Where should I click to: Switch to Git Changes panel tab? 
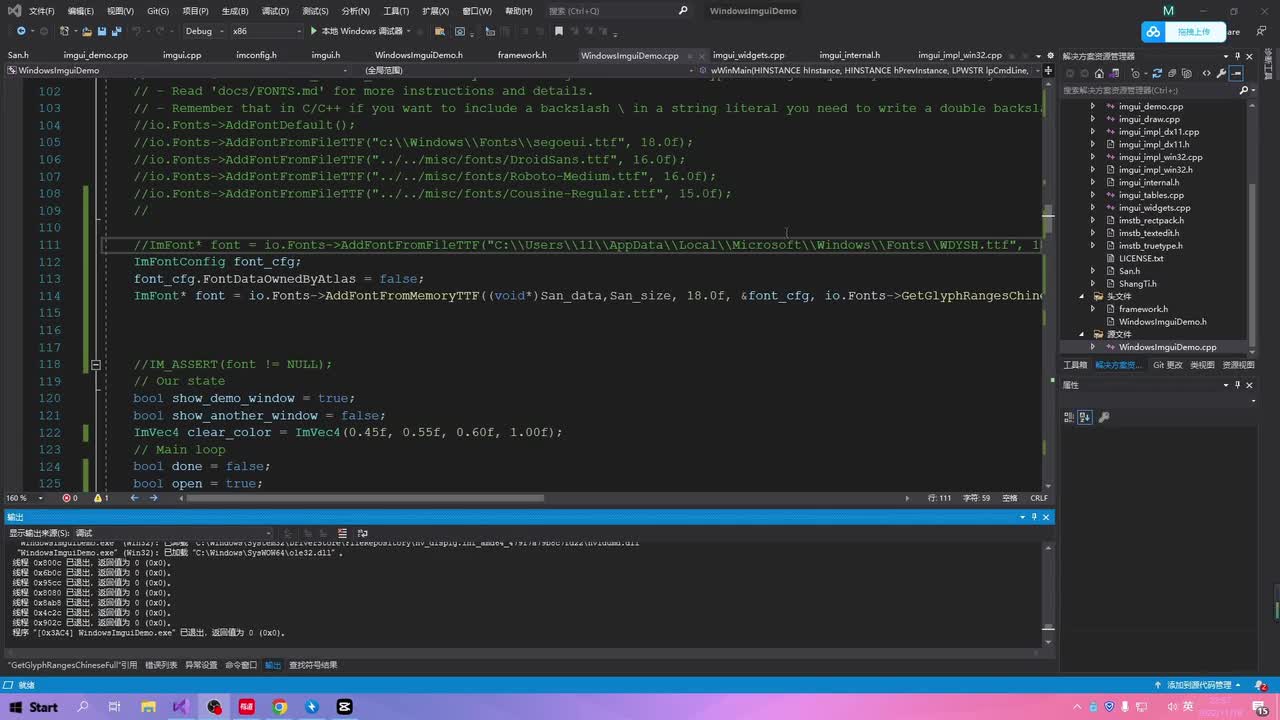[1167, 365]
